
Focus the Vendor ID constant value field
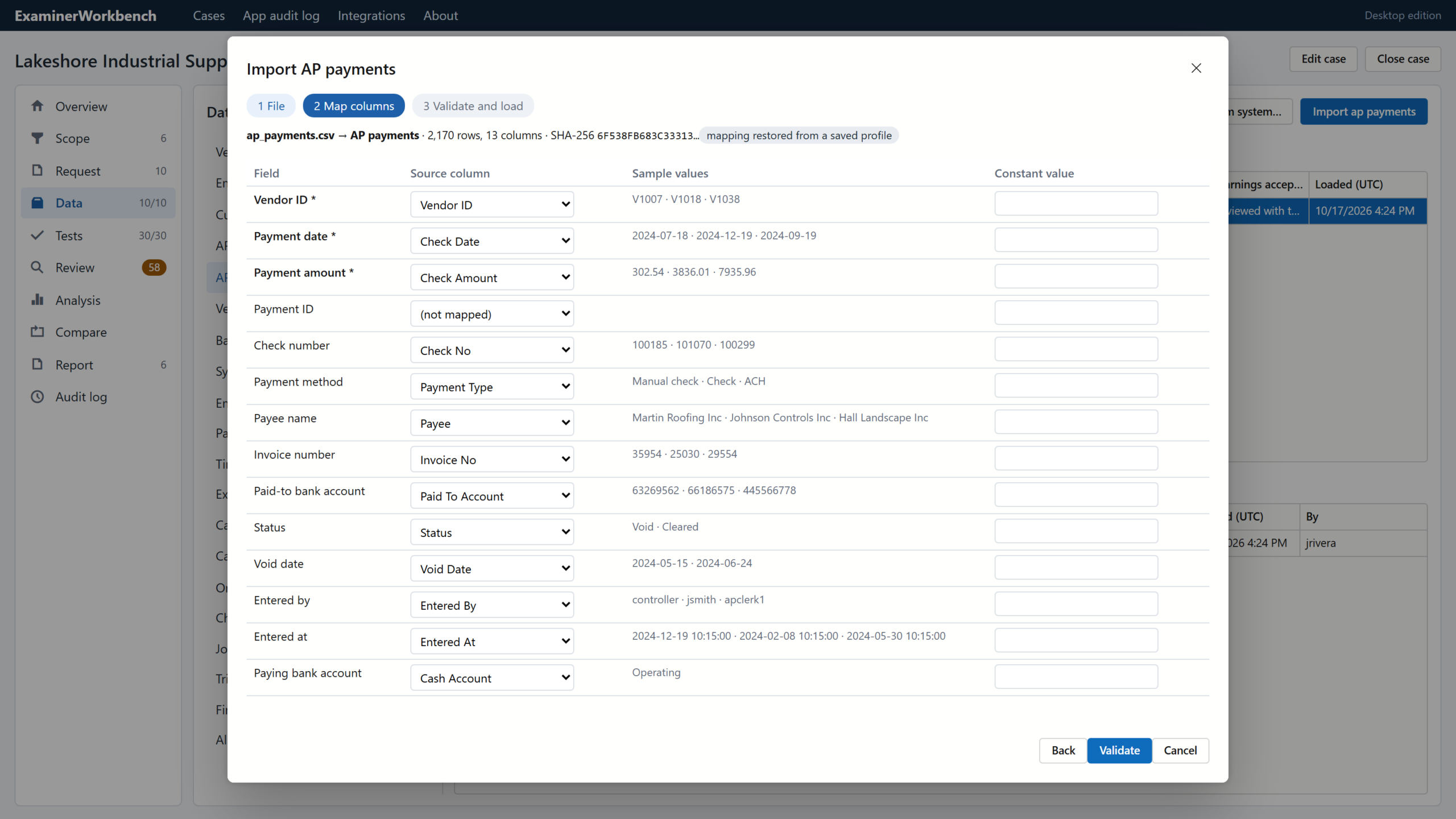[1076, 203]
